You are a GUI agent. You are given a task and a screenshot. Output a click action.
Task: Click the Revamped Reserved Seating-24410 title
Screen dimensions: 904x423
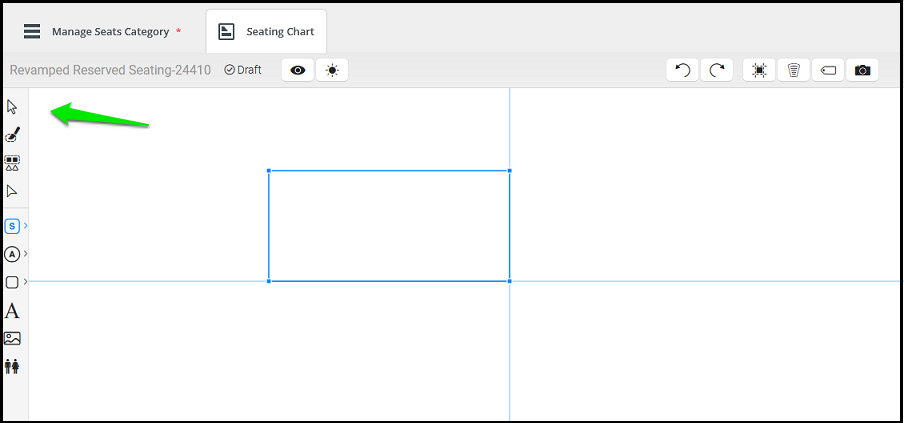point(110,70)
